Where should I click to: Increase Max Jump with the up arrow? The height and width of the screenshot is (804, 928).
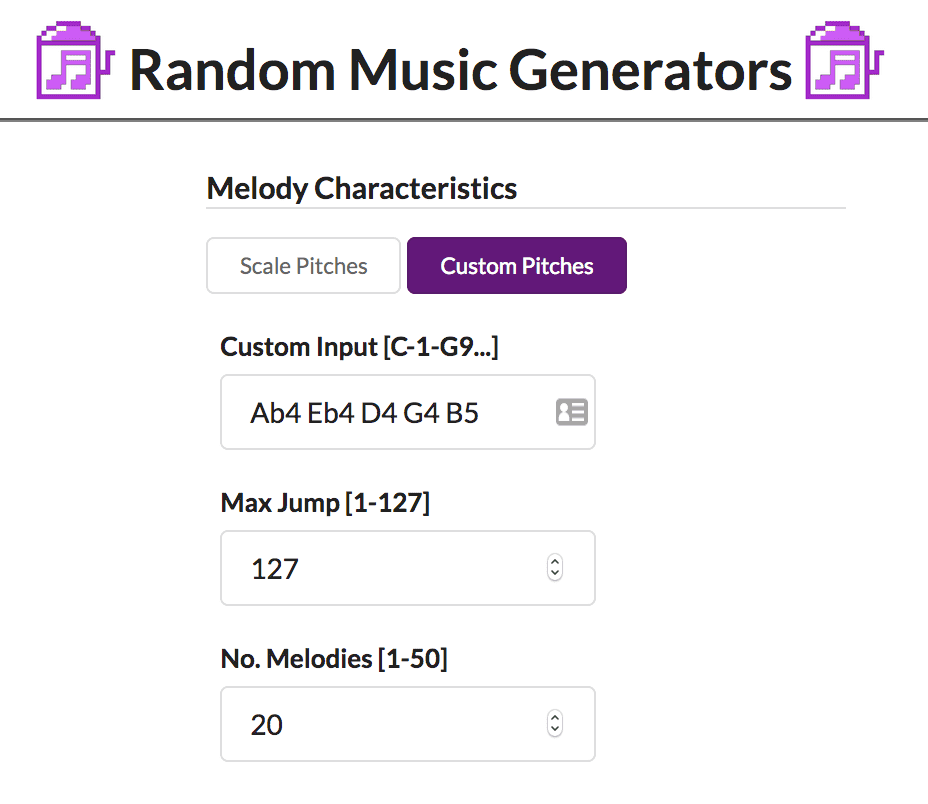555,561
